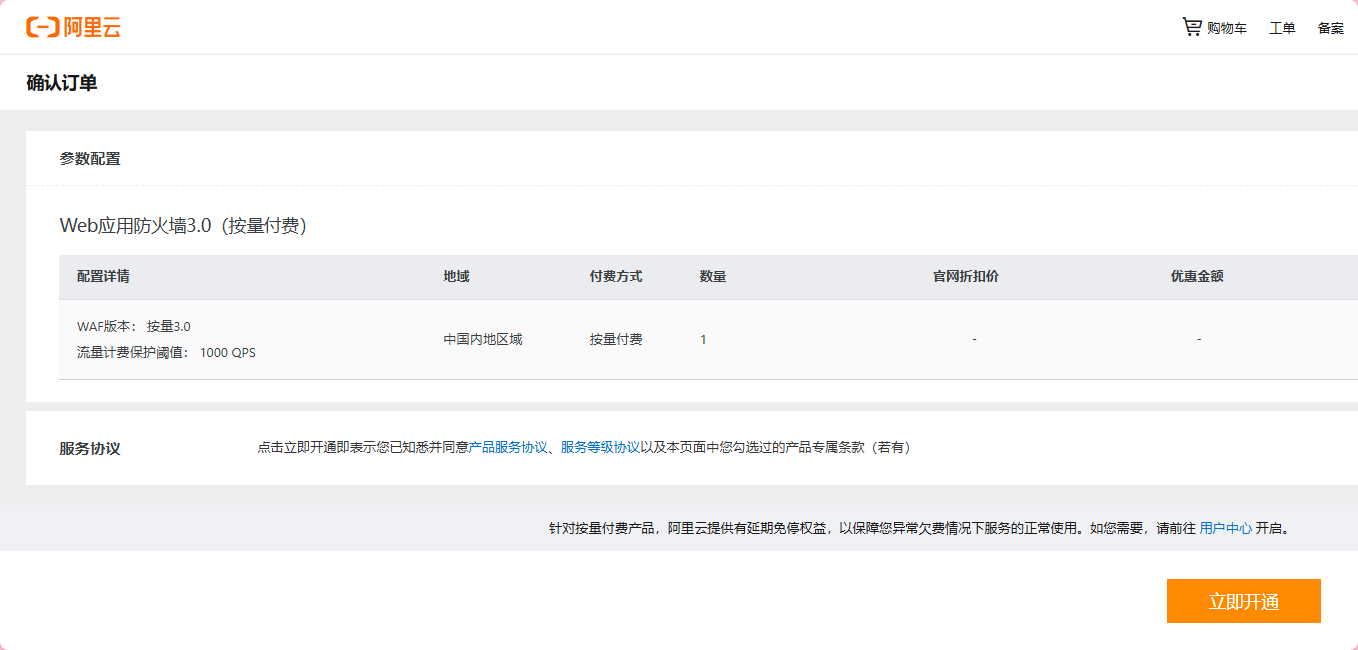Click the dash under 优惠金额
This screenshot has height=650, width=1358.
1199,340
